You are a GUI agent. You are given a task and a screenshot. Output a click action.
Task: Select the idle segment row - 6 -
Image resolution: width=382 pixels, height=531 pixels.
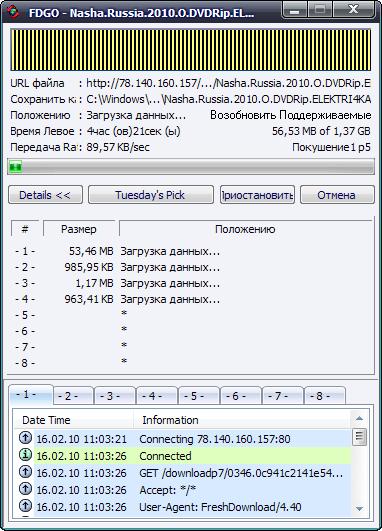71,331
